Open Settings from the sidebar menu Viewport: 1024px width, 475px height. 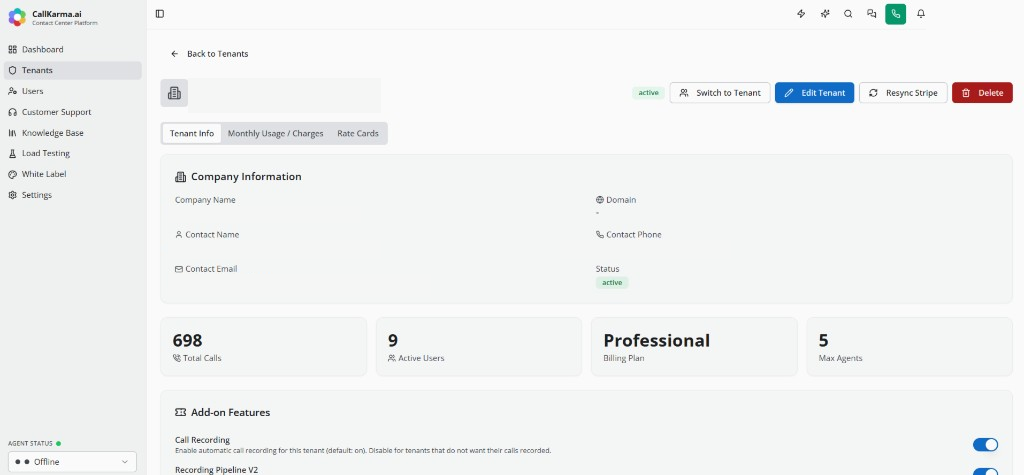click(72, 195)
